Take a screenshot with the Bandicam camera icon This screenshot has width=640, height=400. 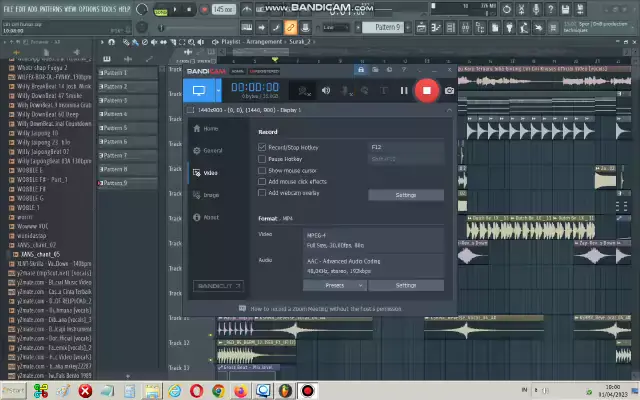pos(449,90)
